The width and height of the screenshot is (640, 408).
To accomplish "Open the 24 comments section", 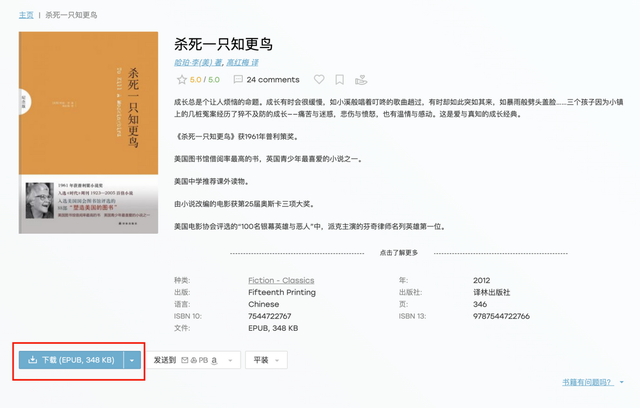I will pyautogui.click(x=266, y=80).
